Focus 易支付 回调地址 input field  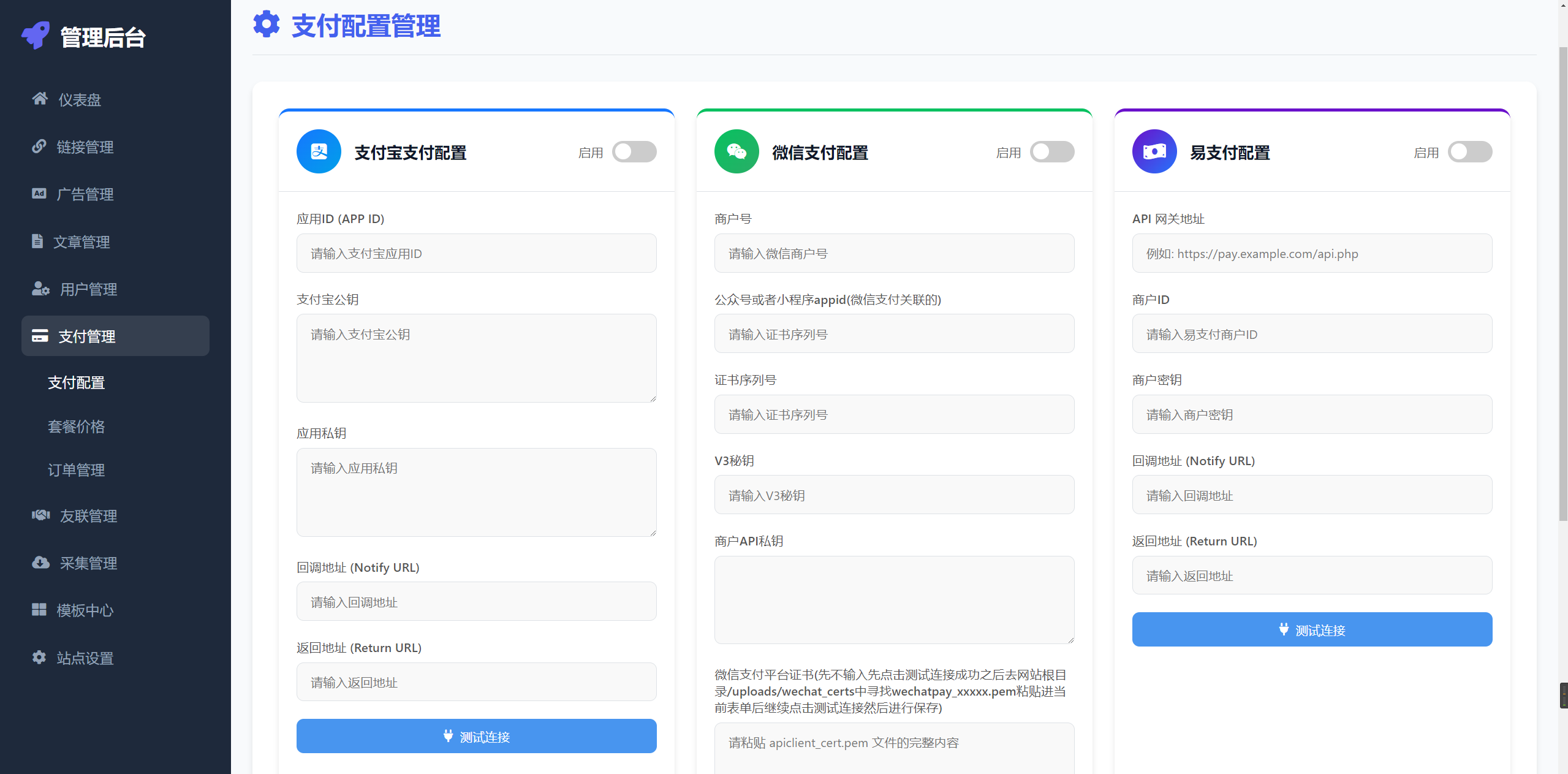pos(1312,495)
